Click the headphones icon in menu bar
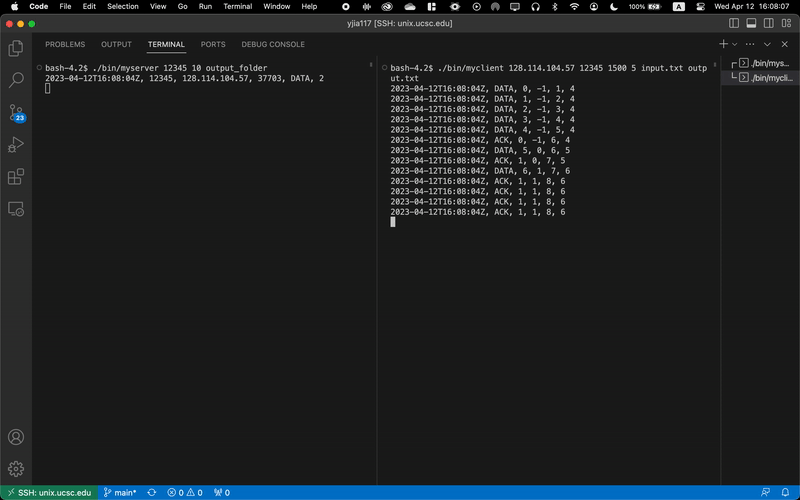800x500 pixels. [535, 7]
